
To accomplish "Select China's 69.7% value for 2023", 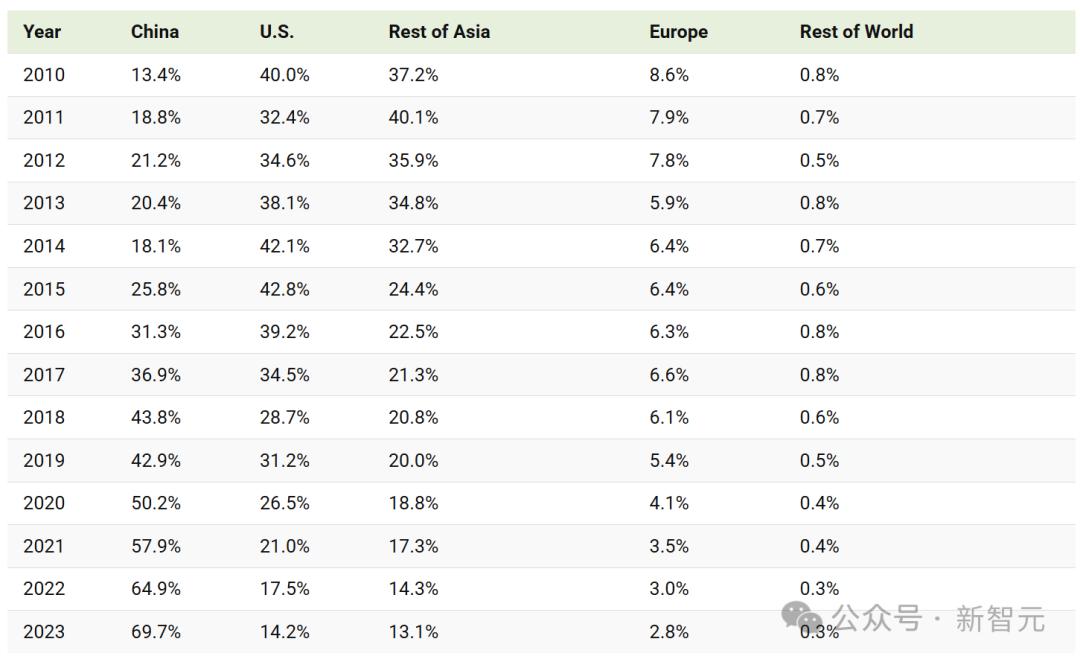I will coord(156,632).
